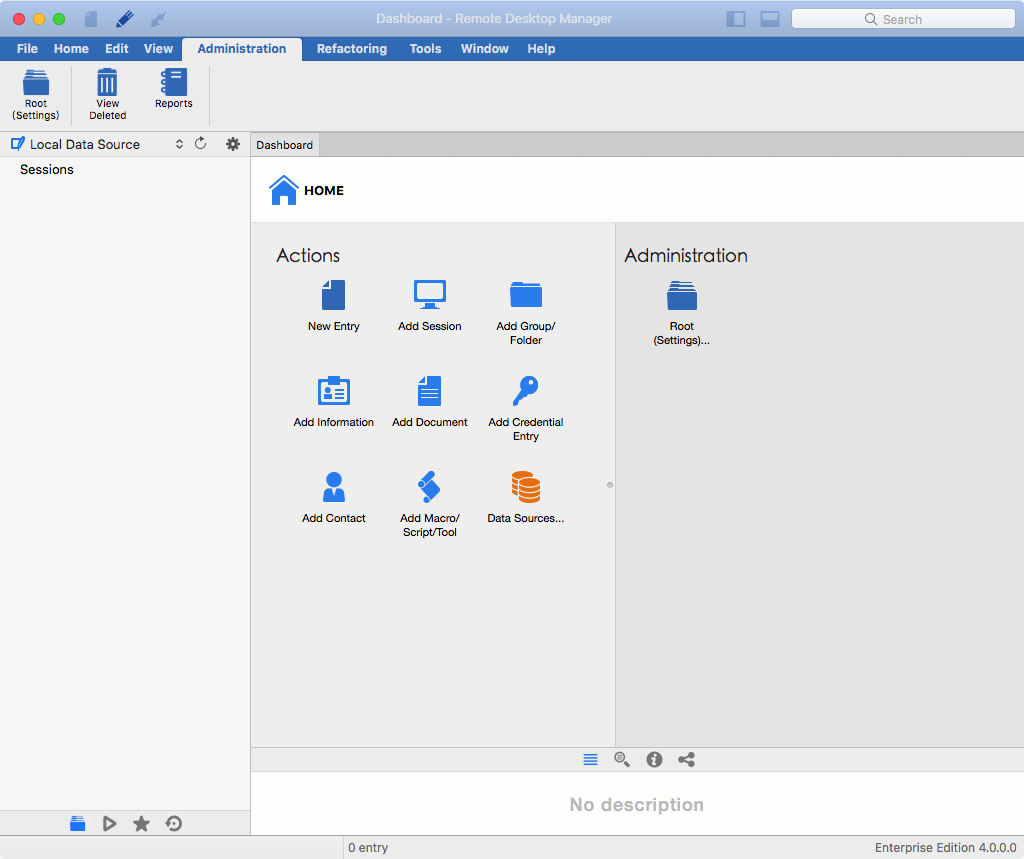Open the Home ribbon tab
Screen dimensions: 1024x859
[71, 48]
